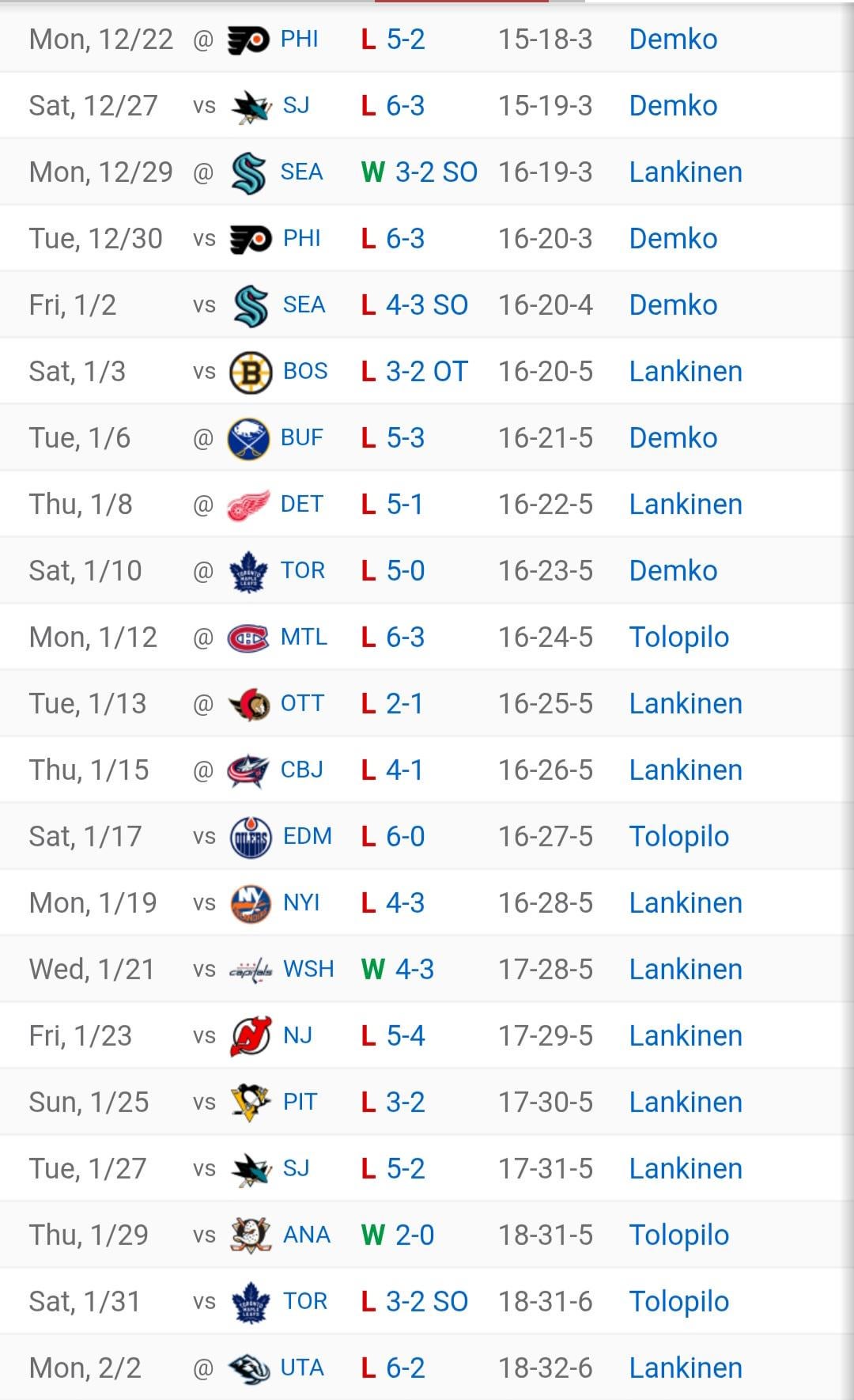This screenshot has width=854, height=1400.
Task: Click the Islanders logo on 1/19
Action: (251, 903)
